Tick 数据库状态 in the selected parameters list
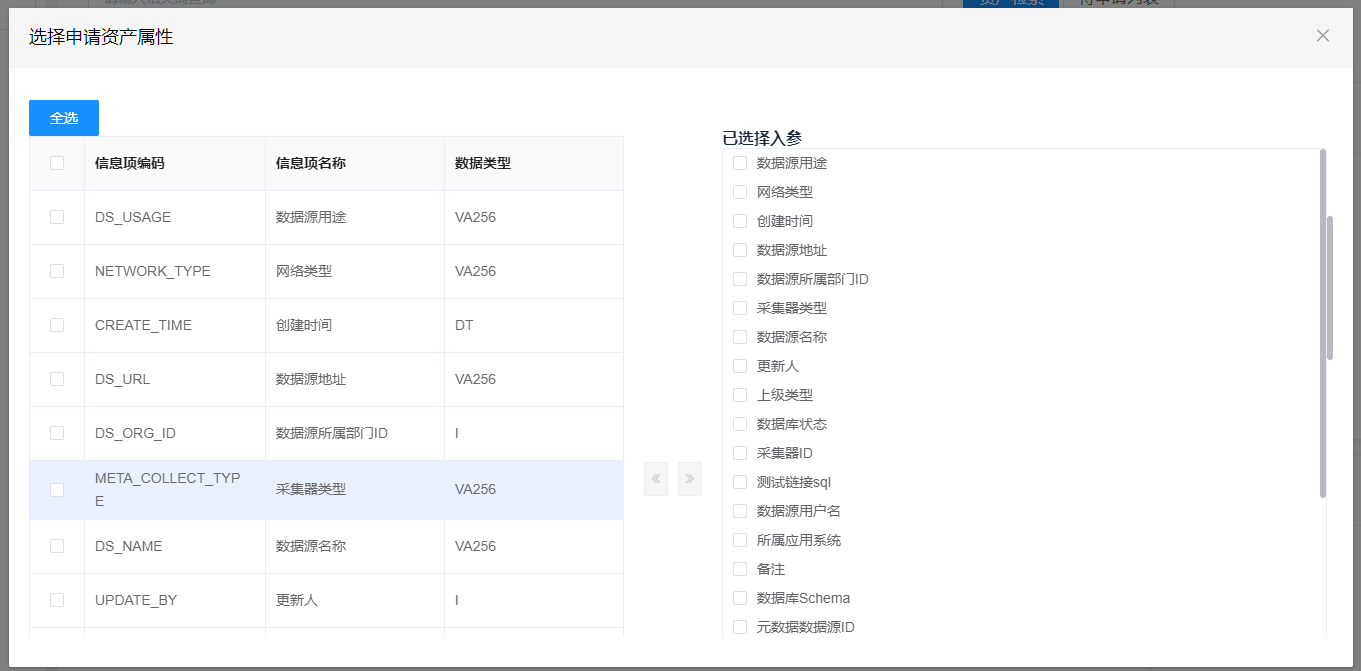 (740, 424)
